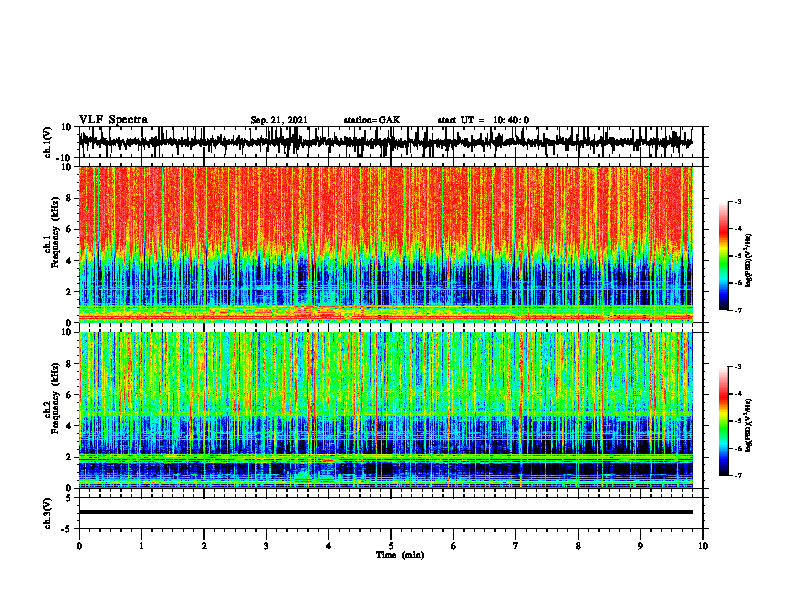Click the "Time (min)" x-axis label
The height and width of the screenshot is (612, 792).
pyautogui.click(x=400, y=555)
